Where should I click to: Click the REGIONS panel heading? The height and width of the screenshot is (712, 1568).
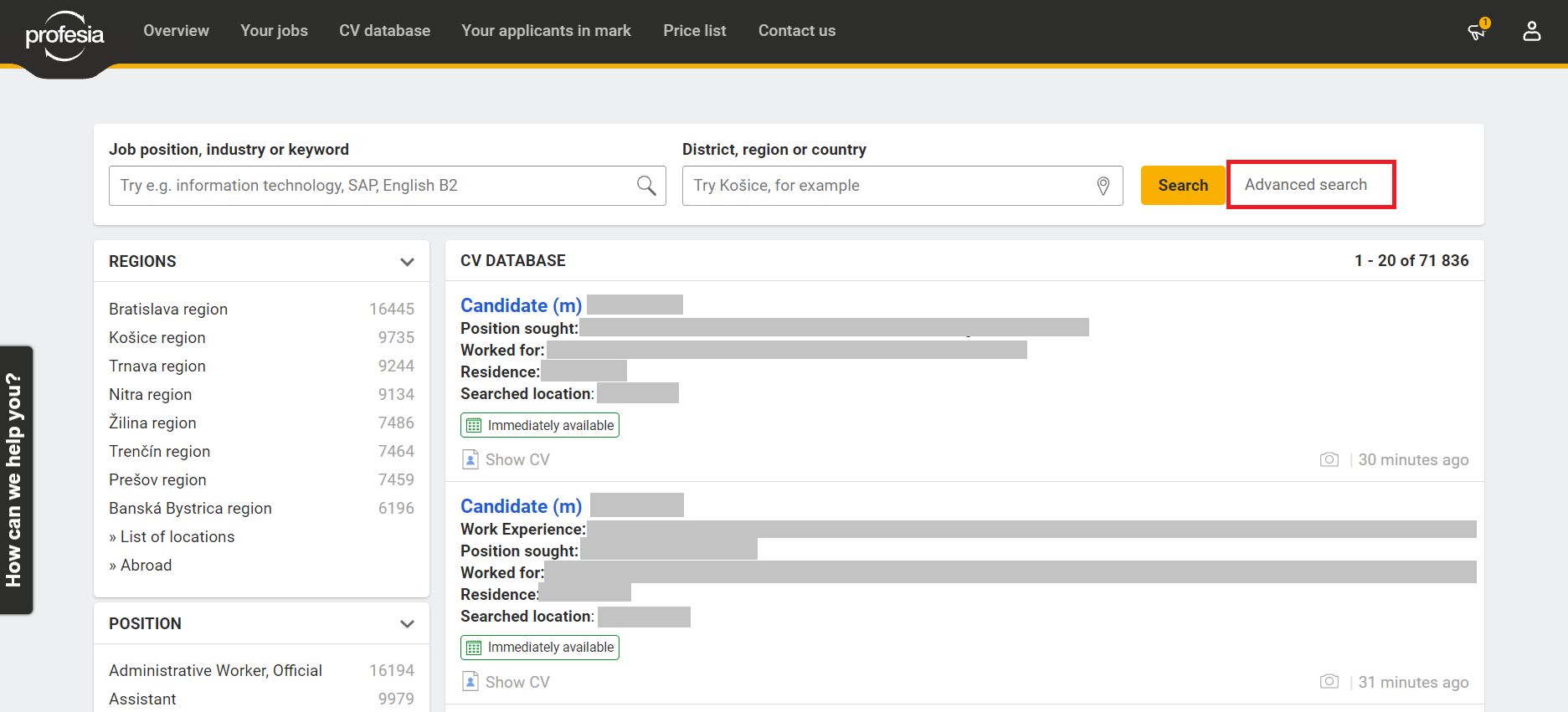[x=142, y=261]
